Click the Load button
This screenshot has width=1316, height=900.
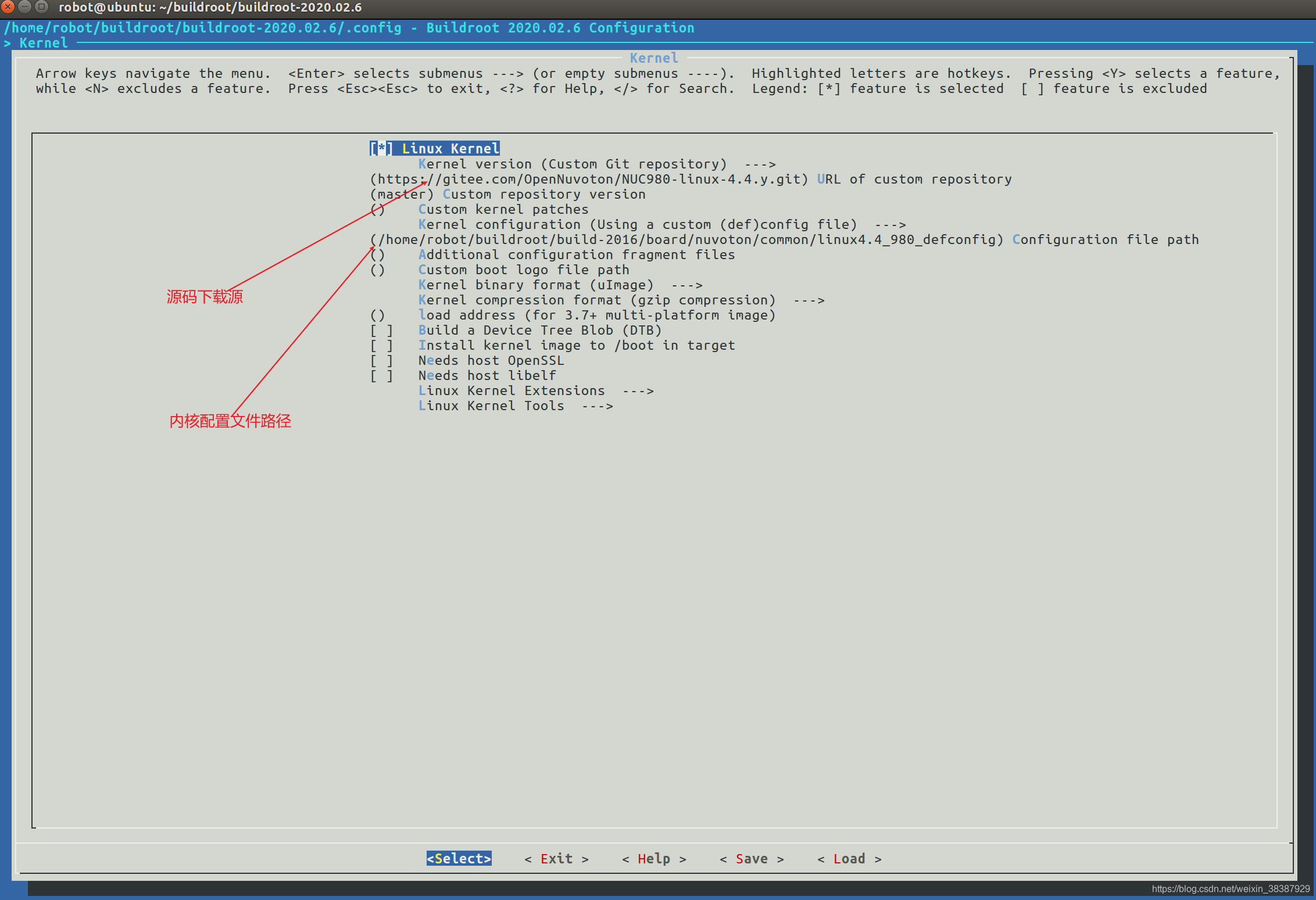point(849,859)
